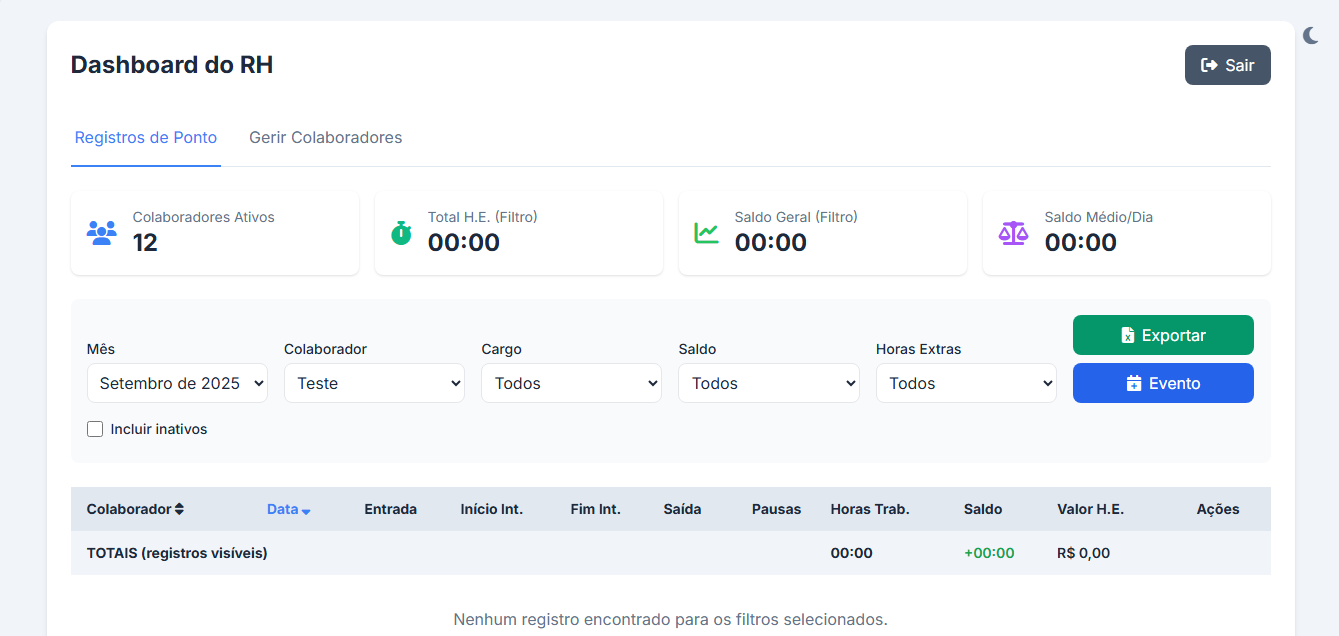Image resolution: width=1339 pixels, height=636 pixels.
Task: Expand the Cargo filter dropdown
Action: click(x=571, y=383)
